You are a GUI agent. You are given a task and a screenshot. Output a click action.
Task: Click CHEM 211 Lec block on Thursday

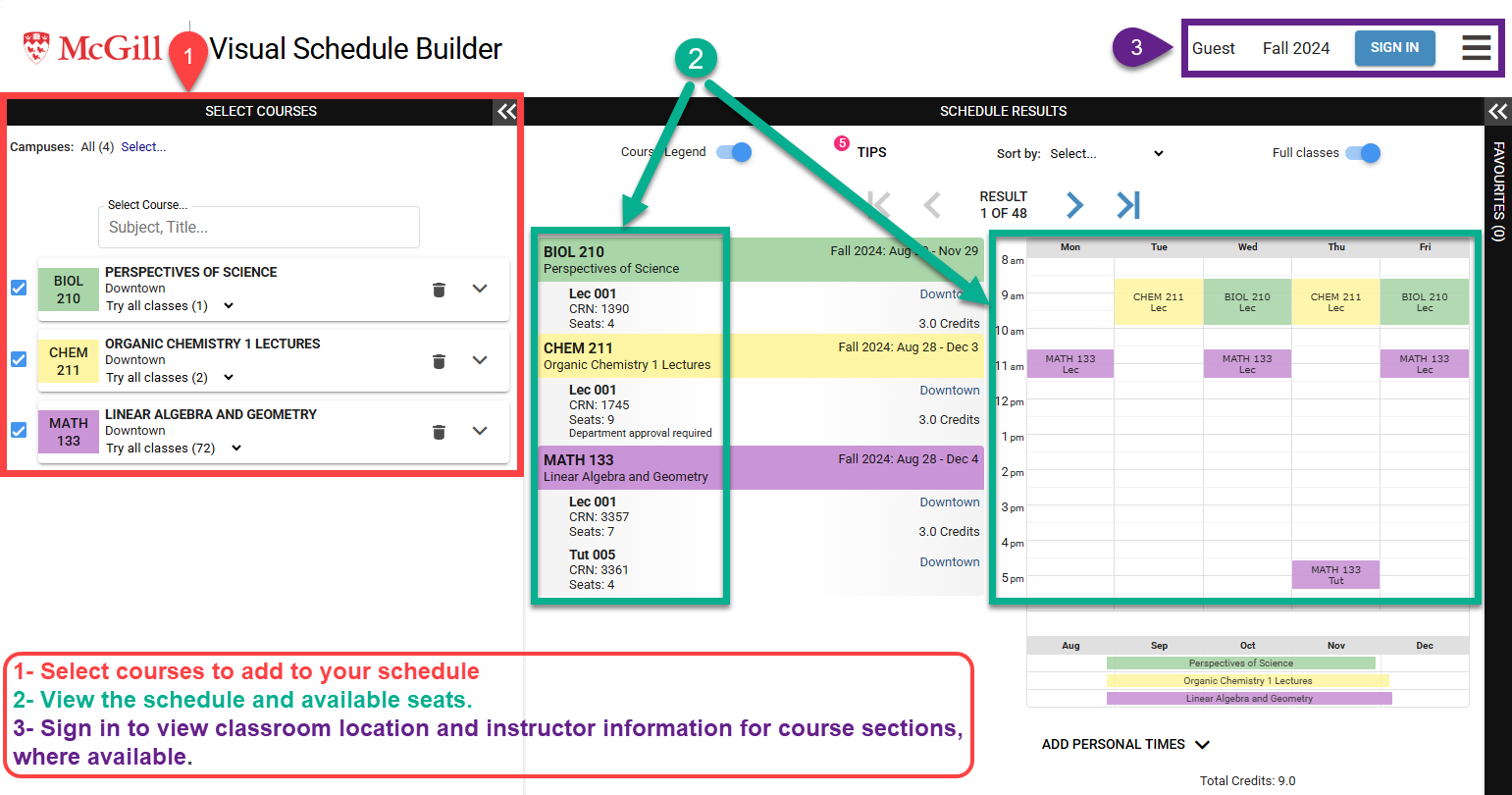(1336, 301)
